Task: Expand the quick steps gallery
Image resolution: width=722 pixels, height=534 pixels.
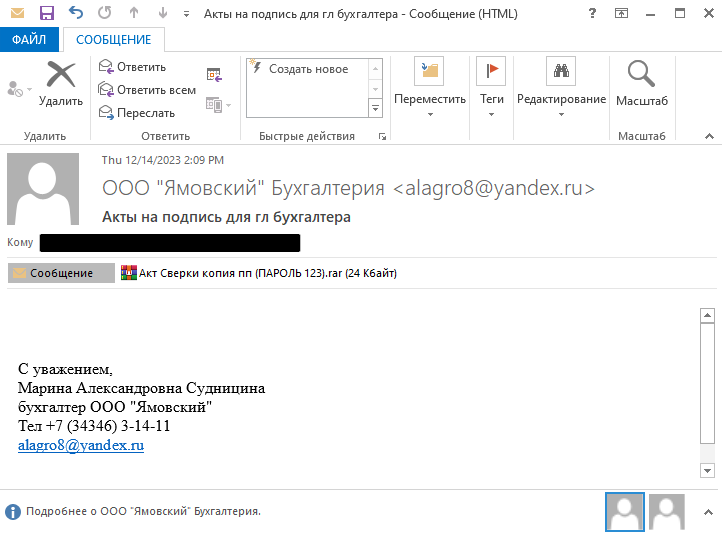Action: [x=376, y=109]
